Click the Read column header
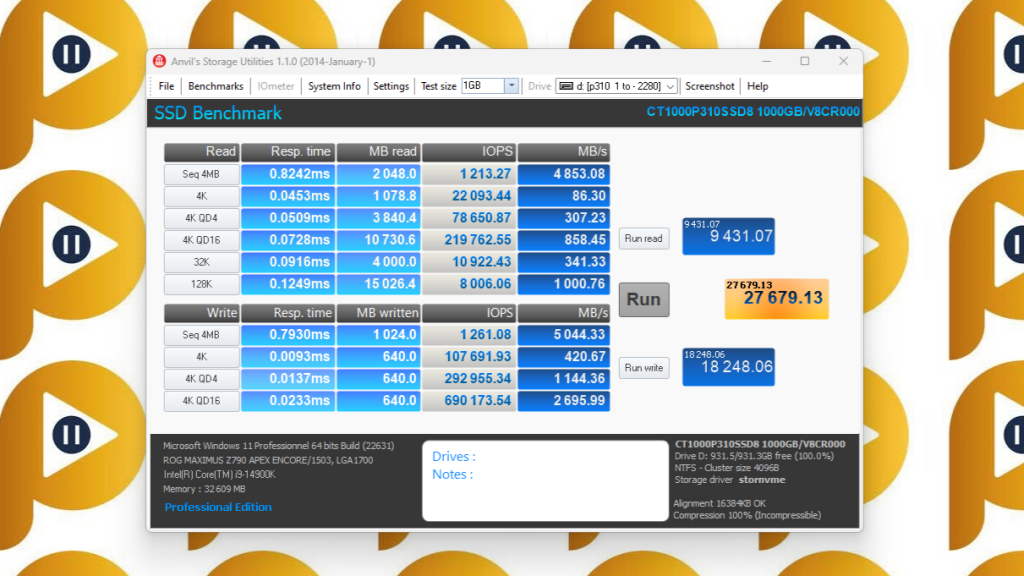The height and width of the screenshot is (576, 1024). pyautogui.click(x=201, y=152)
